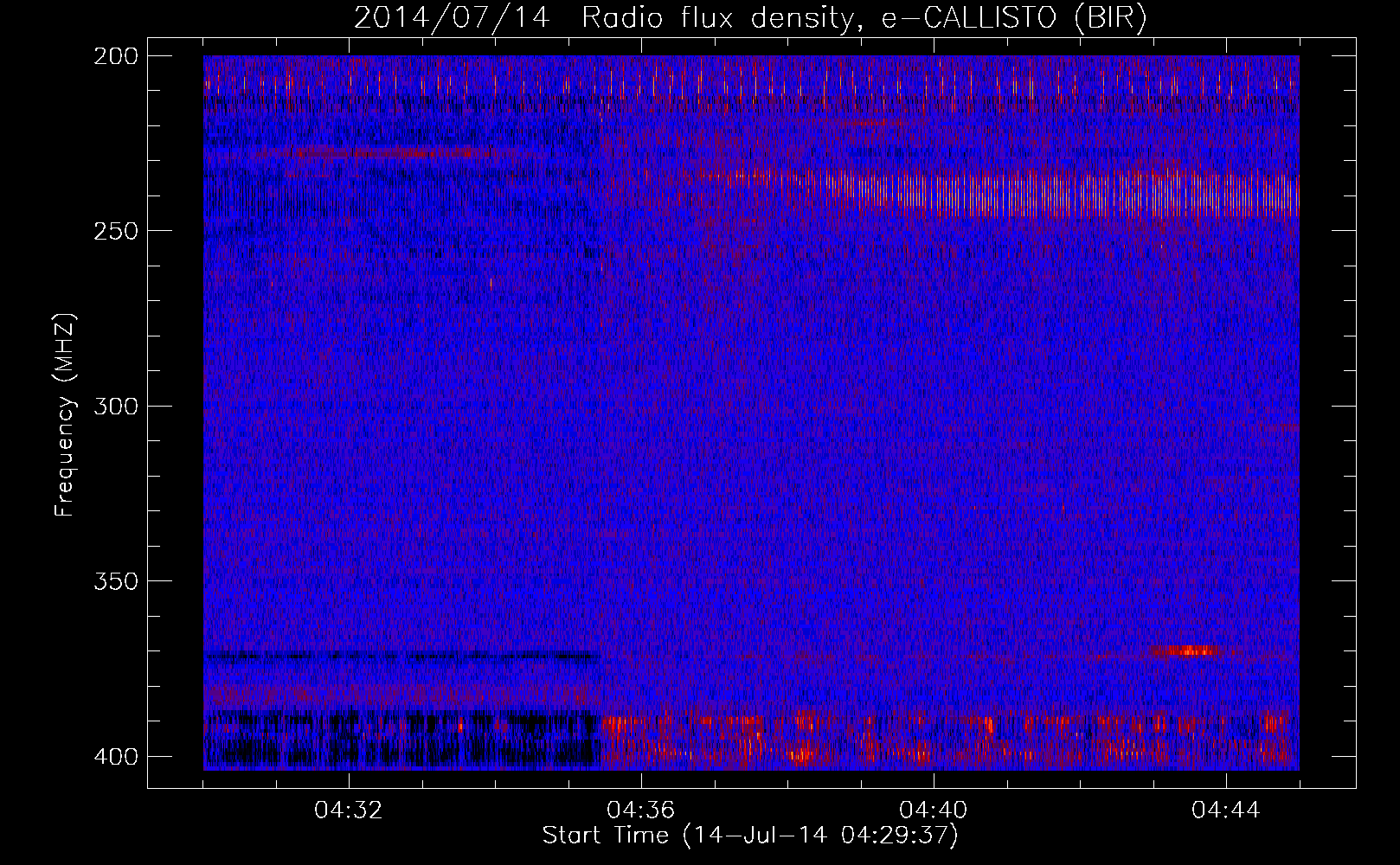The height and width of the screenshot is (865, 1400).
Task: Click the 04:36 time tick label
Action: pyautogui.click(x=641, y=811)
